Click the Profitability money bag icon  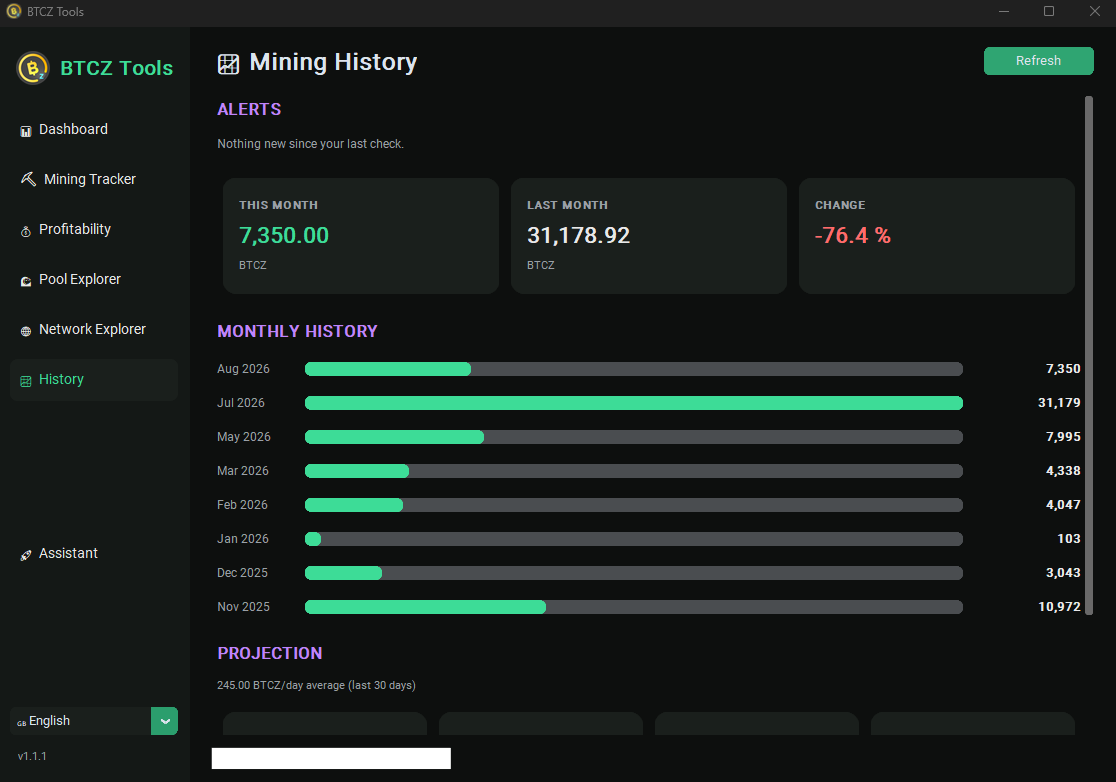coord(26,231)
